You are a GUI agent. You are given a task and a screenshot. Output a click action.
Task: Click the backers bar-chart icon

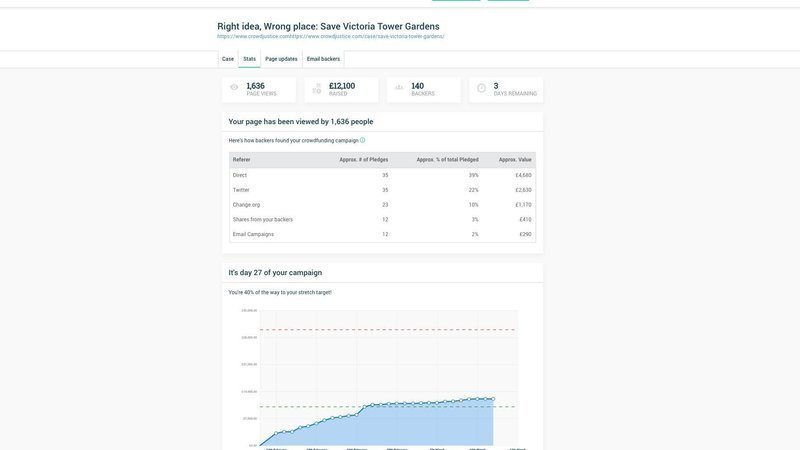point(399,88)
